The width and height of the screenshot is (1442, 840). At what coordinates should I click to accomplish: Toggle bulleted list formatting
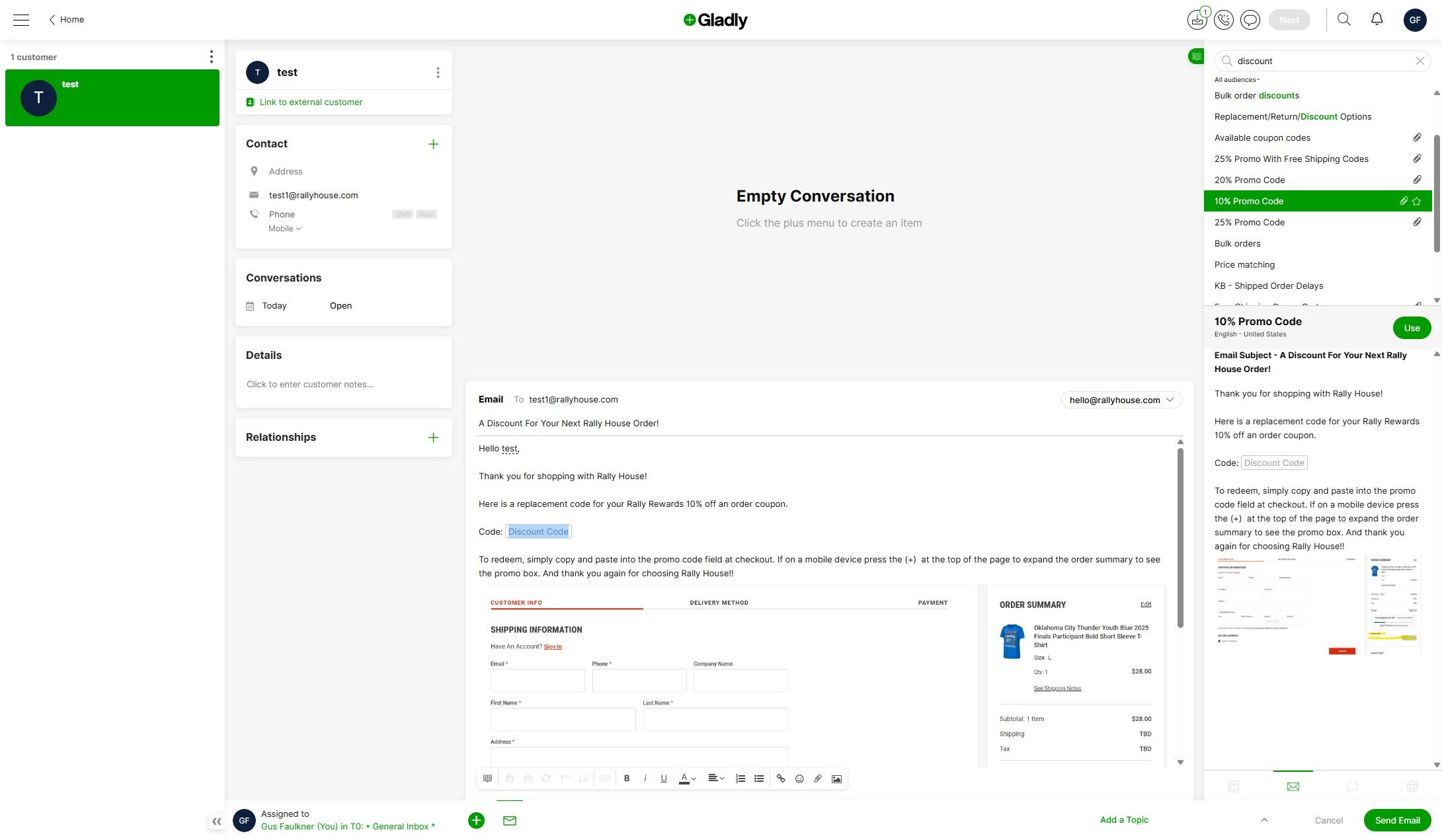tap(759, 779)
